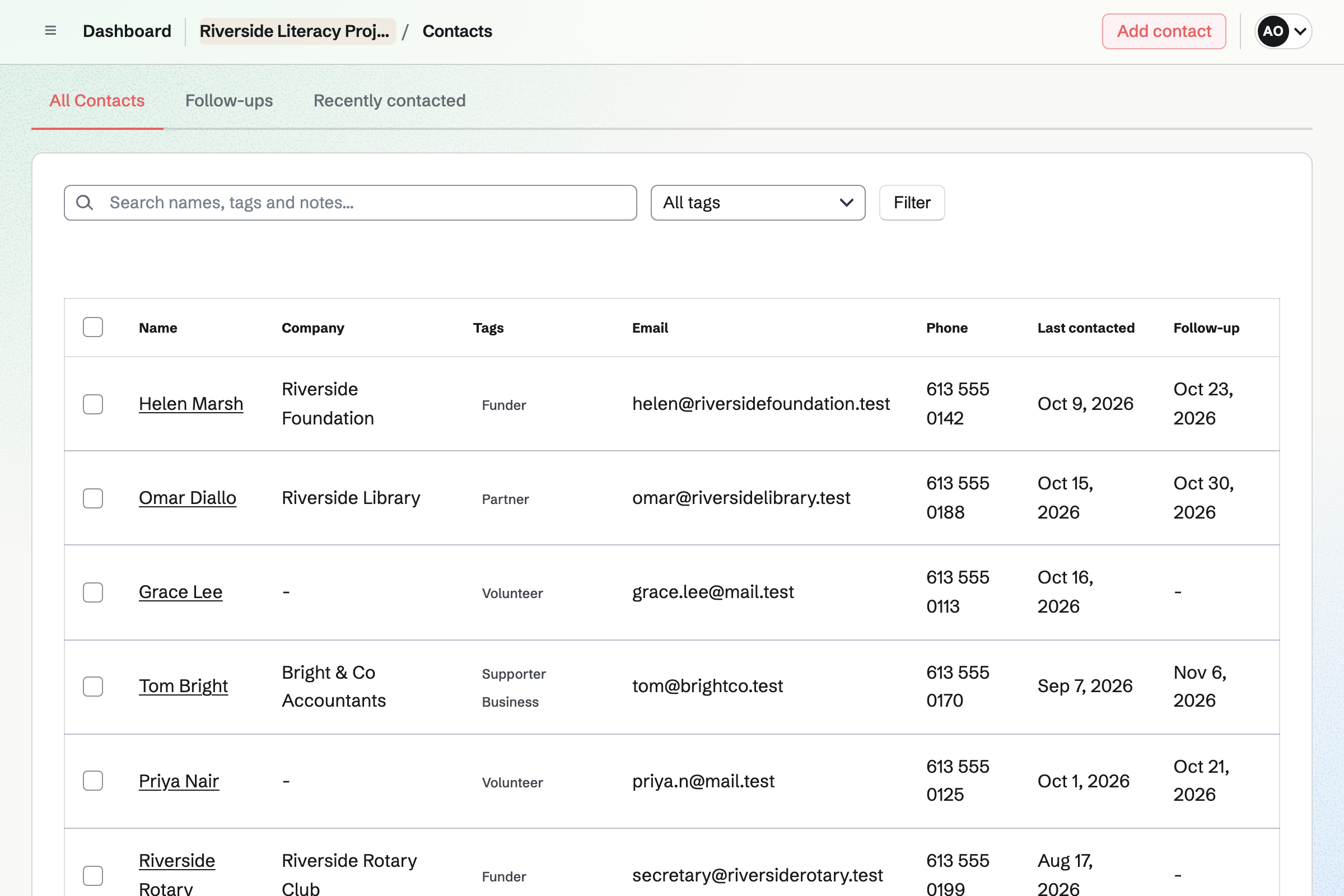The image size is (1344, 896).
Task: Check the Helen Marsh row checkbox
Action: [92, 404]
